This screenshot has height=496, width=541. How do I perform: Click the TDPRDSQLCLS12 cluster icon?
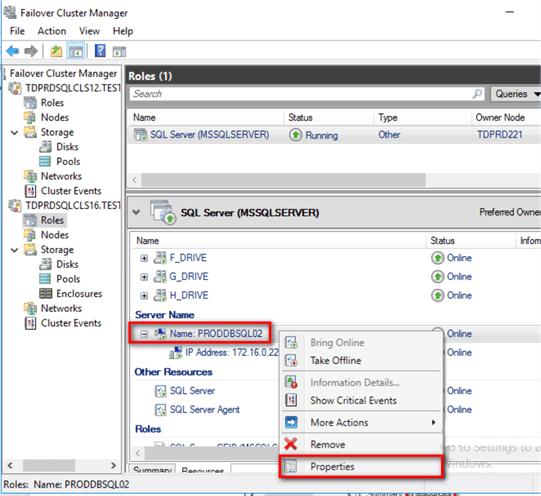click(15, 88)
